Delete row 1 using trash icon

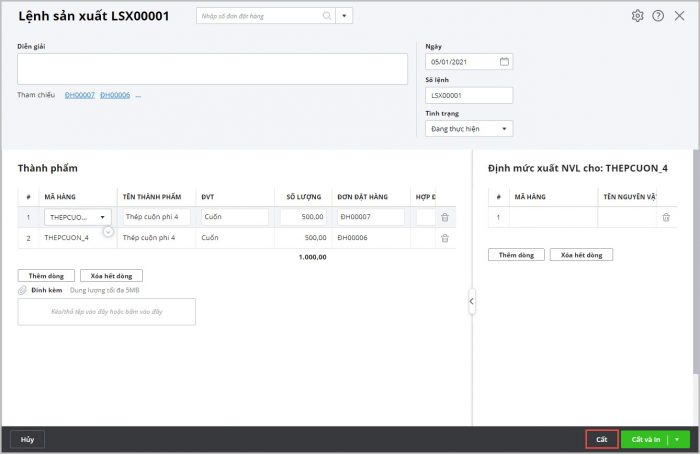pos(444,217)
